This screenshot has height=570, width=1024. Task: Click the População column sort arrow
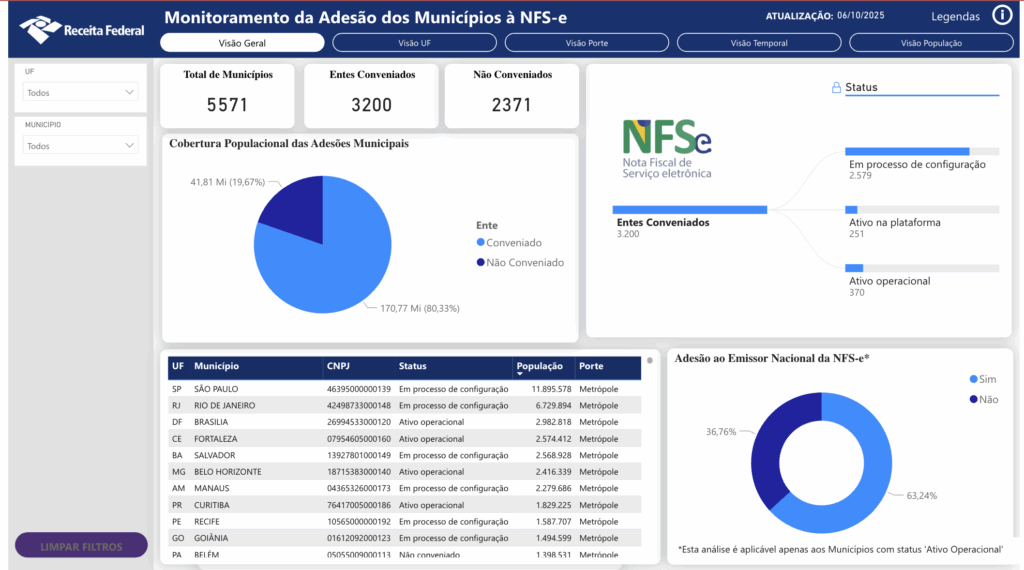pos(519,374)
